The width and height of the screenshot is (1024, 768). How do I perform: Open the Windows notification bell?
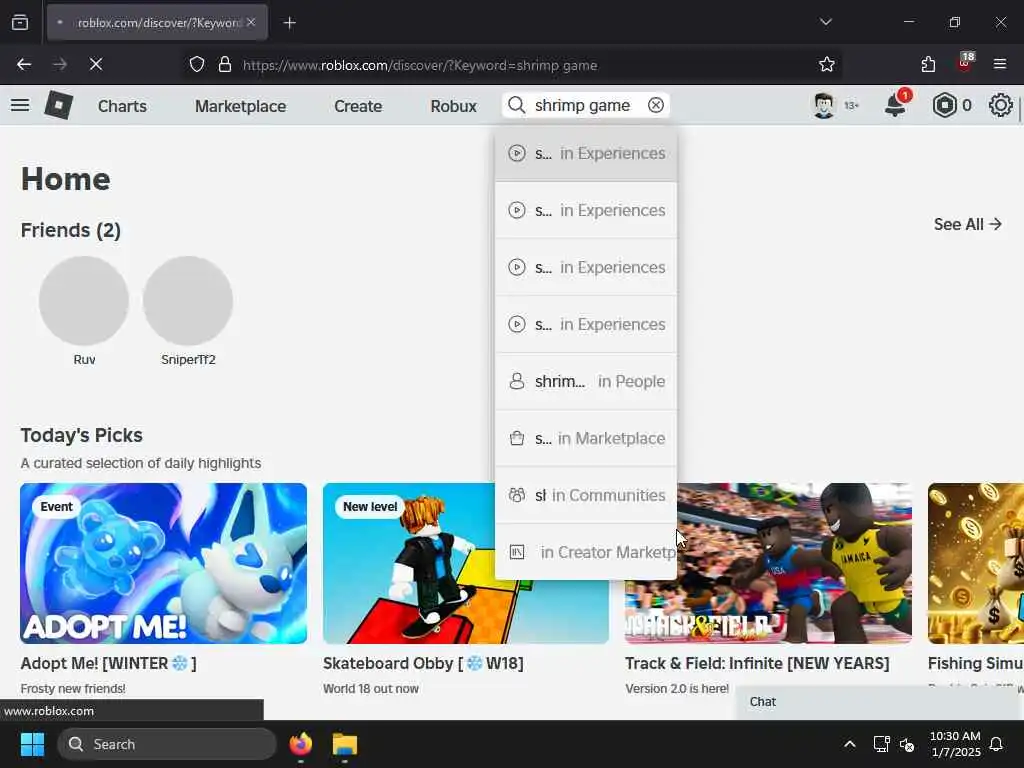(996, 744)
